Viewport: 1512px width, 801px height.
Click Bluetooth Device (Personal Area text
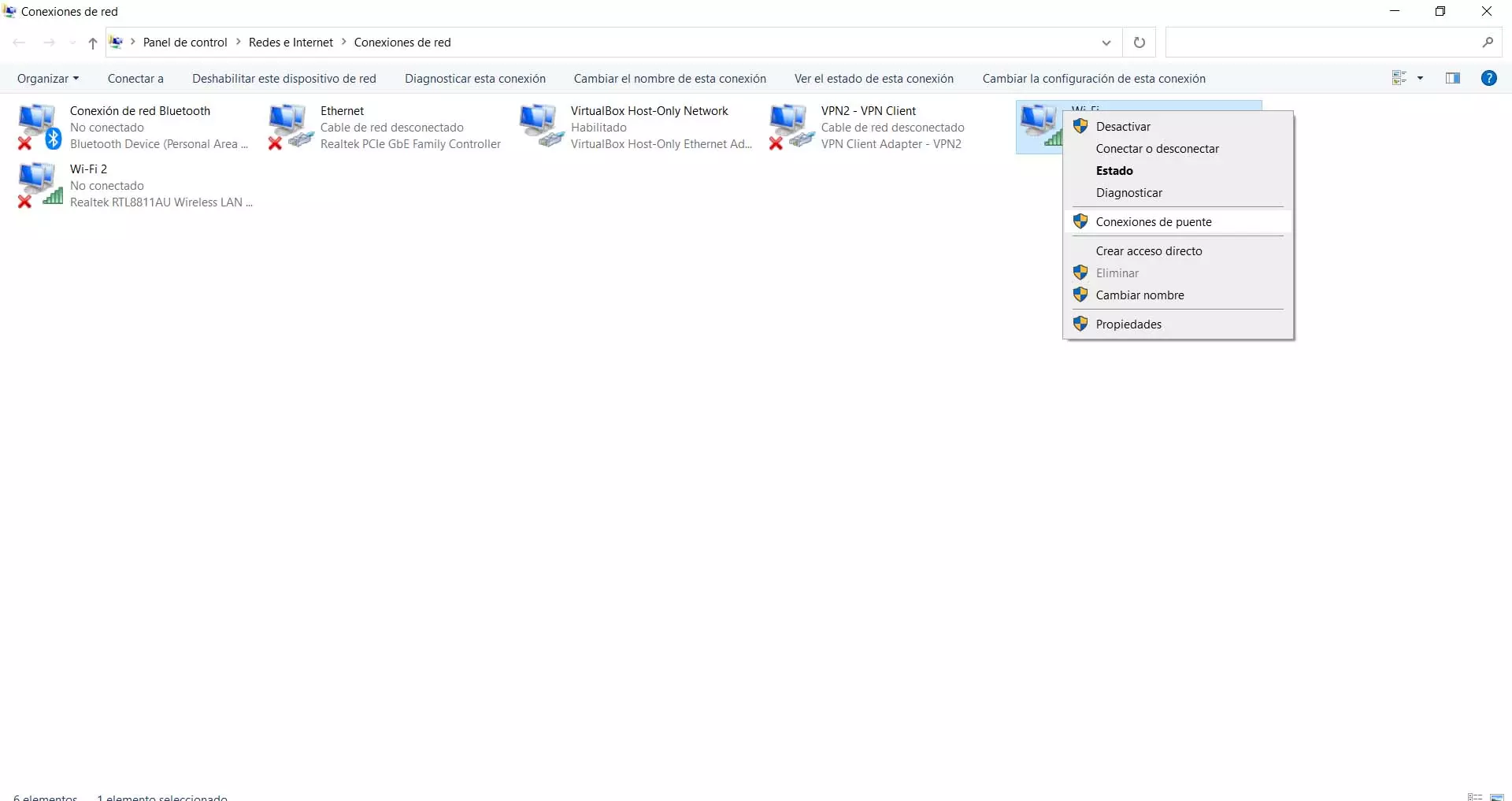tap(159, 144)
